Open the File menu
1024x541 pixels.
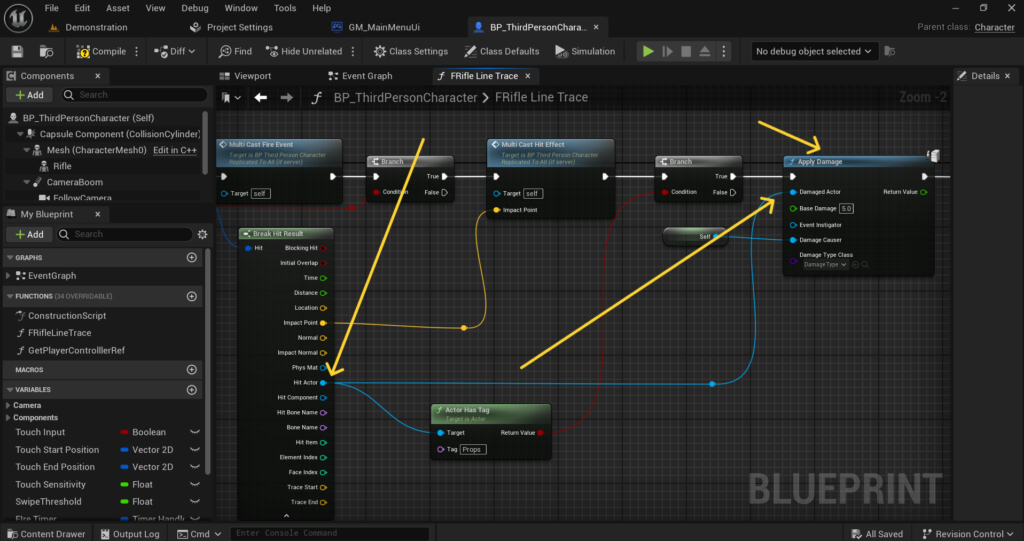52,8
